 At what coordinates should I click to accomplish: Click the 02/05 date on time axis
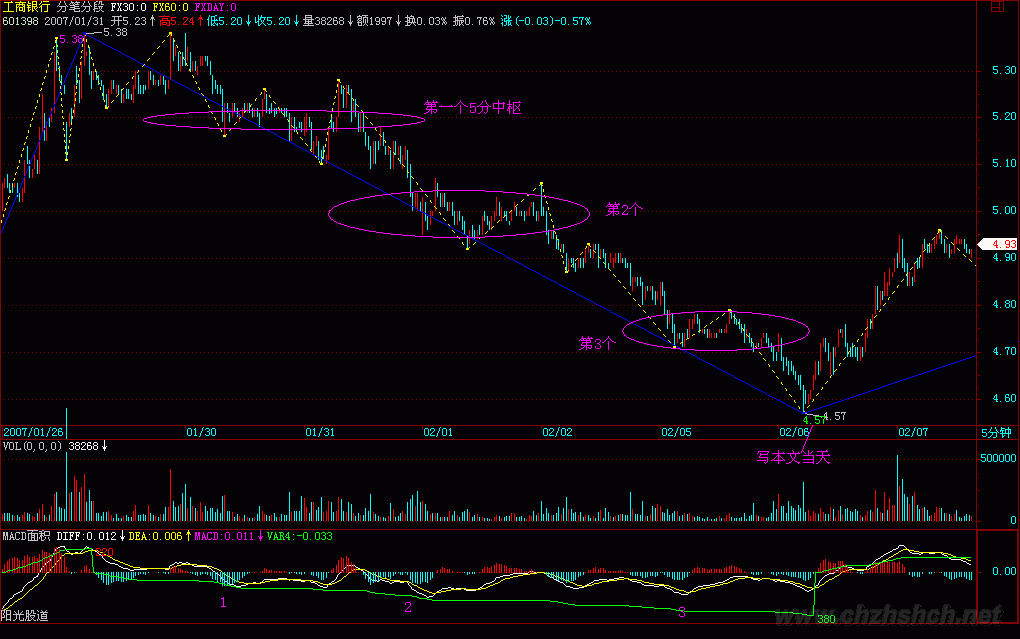coord(676,433)
